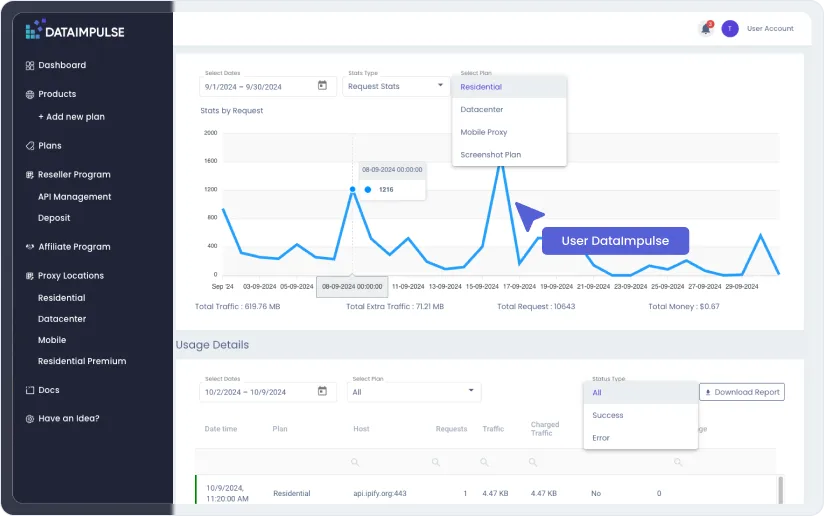Screen dimensions: 824x516
Task: Open Proxy Locations
Action: [71, 275]
